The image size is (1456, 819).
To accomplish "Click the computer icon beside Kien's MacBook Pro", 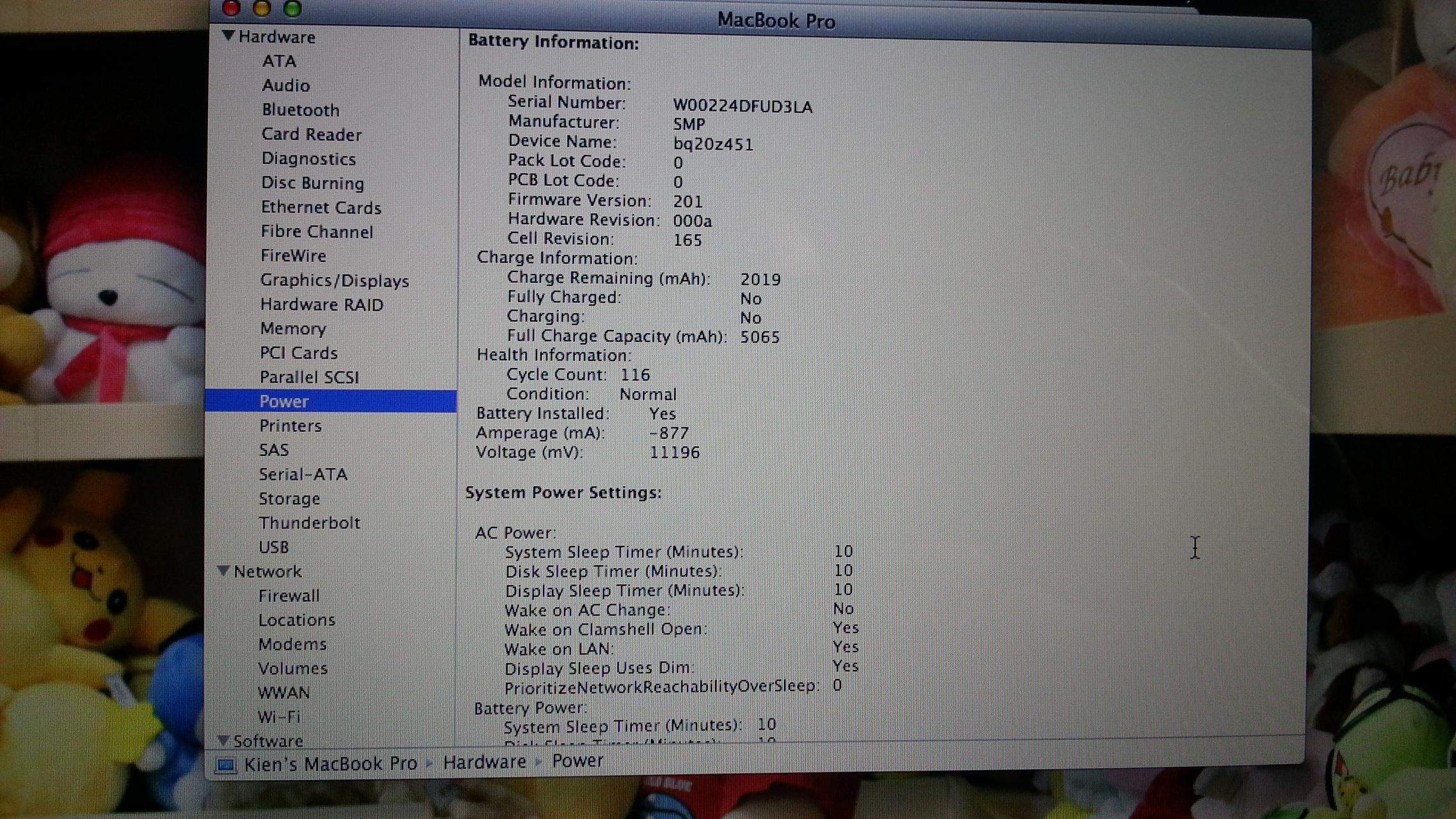I will pos(225,764).
